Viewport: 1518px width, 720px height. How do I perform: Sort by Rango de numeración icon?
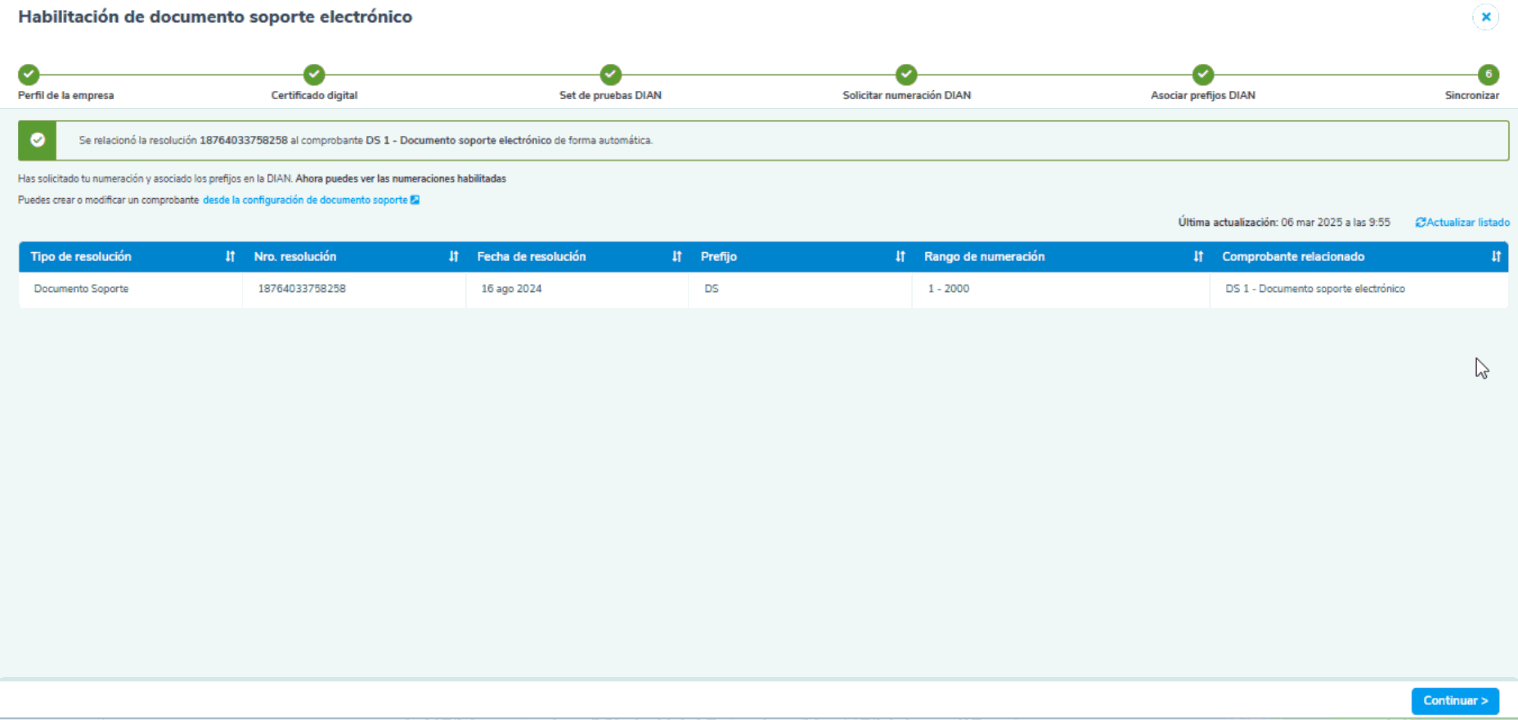pos(1198,257)
